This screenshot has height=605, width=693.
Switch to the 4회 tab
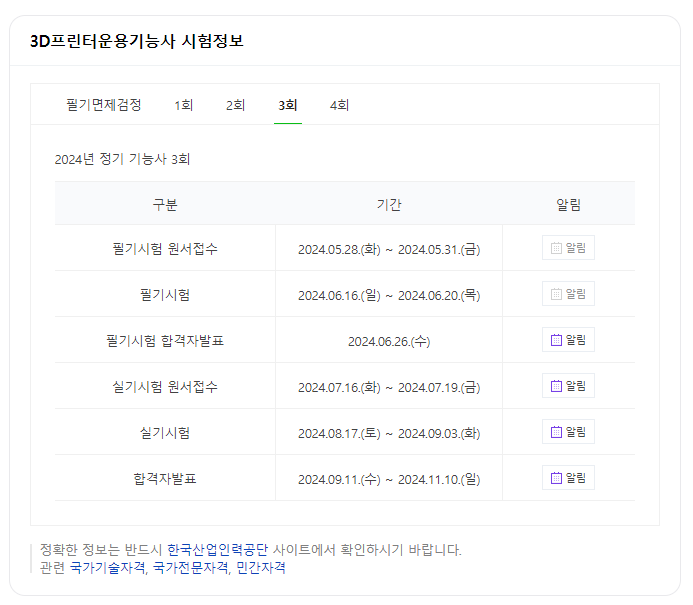pos(339,105)
